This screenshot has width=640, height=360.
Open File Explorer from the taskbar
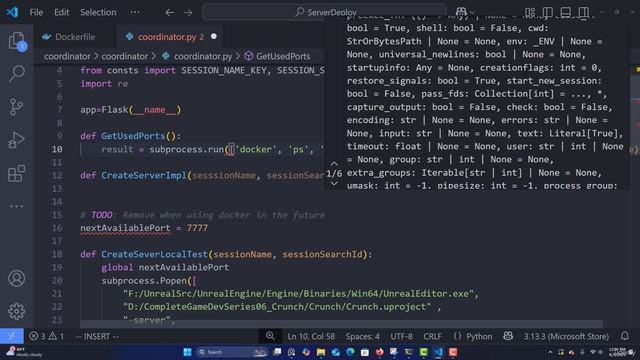tap(321, 352)
